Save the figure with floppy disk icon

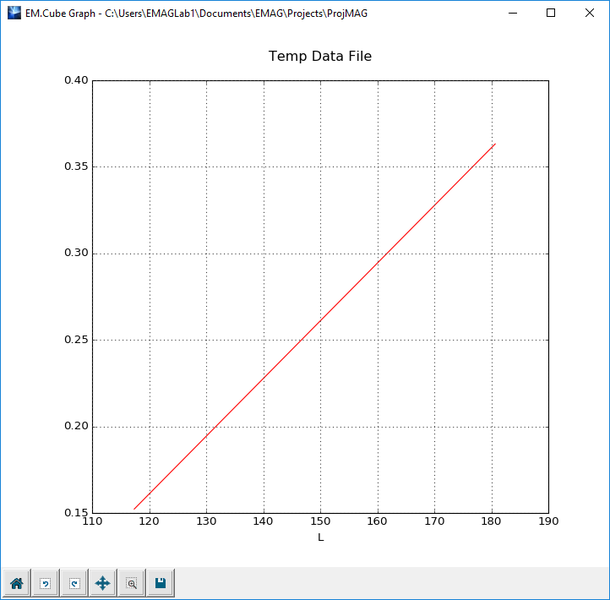coord(160,582)
